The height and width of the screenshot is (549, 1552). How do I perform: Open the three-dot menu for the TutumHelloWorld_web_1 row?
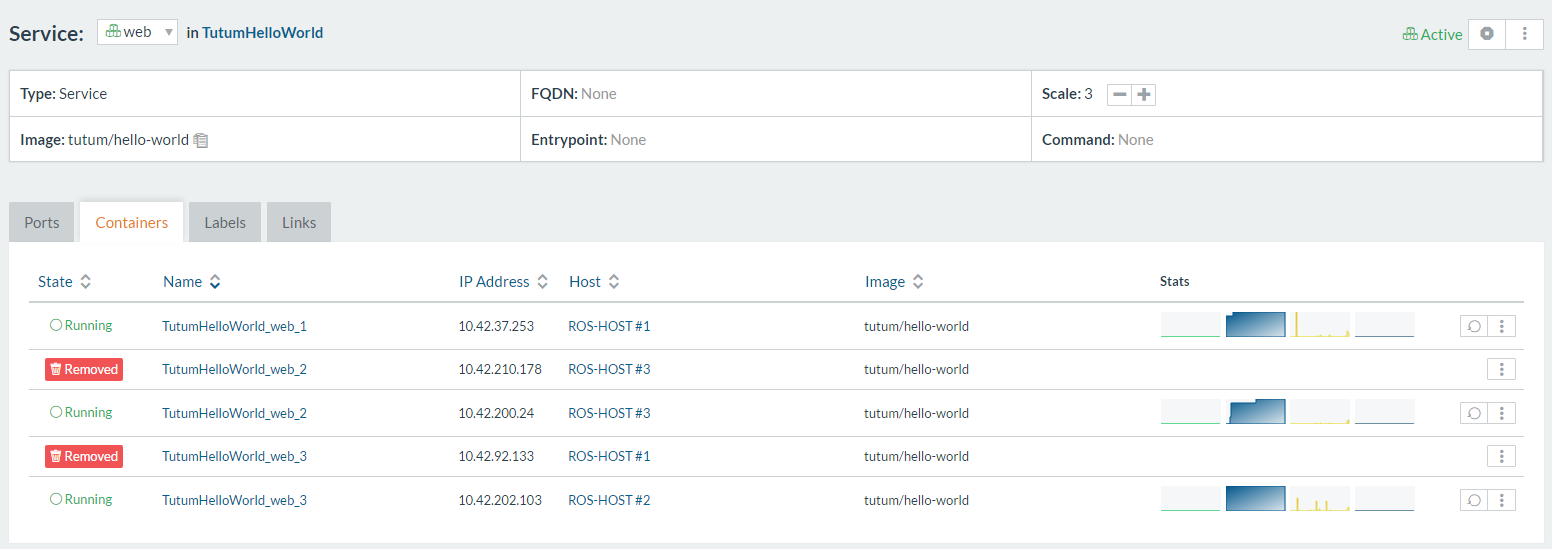tap(1501, 326)
